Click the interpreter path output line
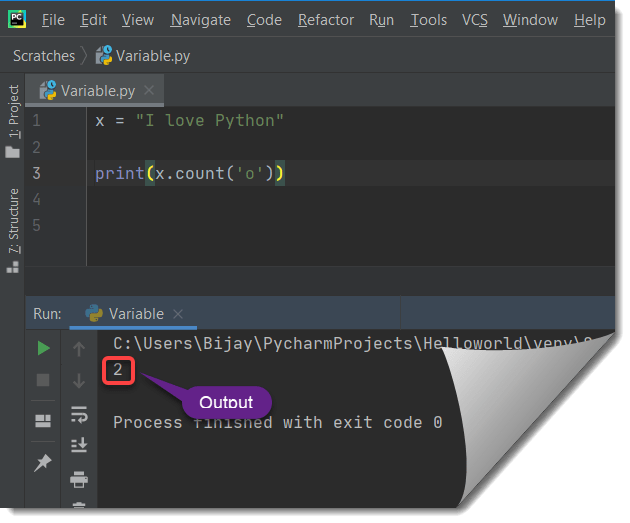Image resolution: width=630 pixels, height=523 pixels. pos(352,344)
